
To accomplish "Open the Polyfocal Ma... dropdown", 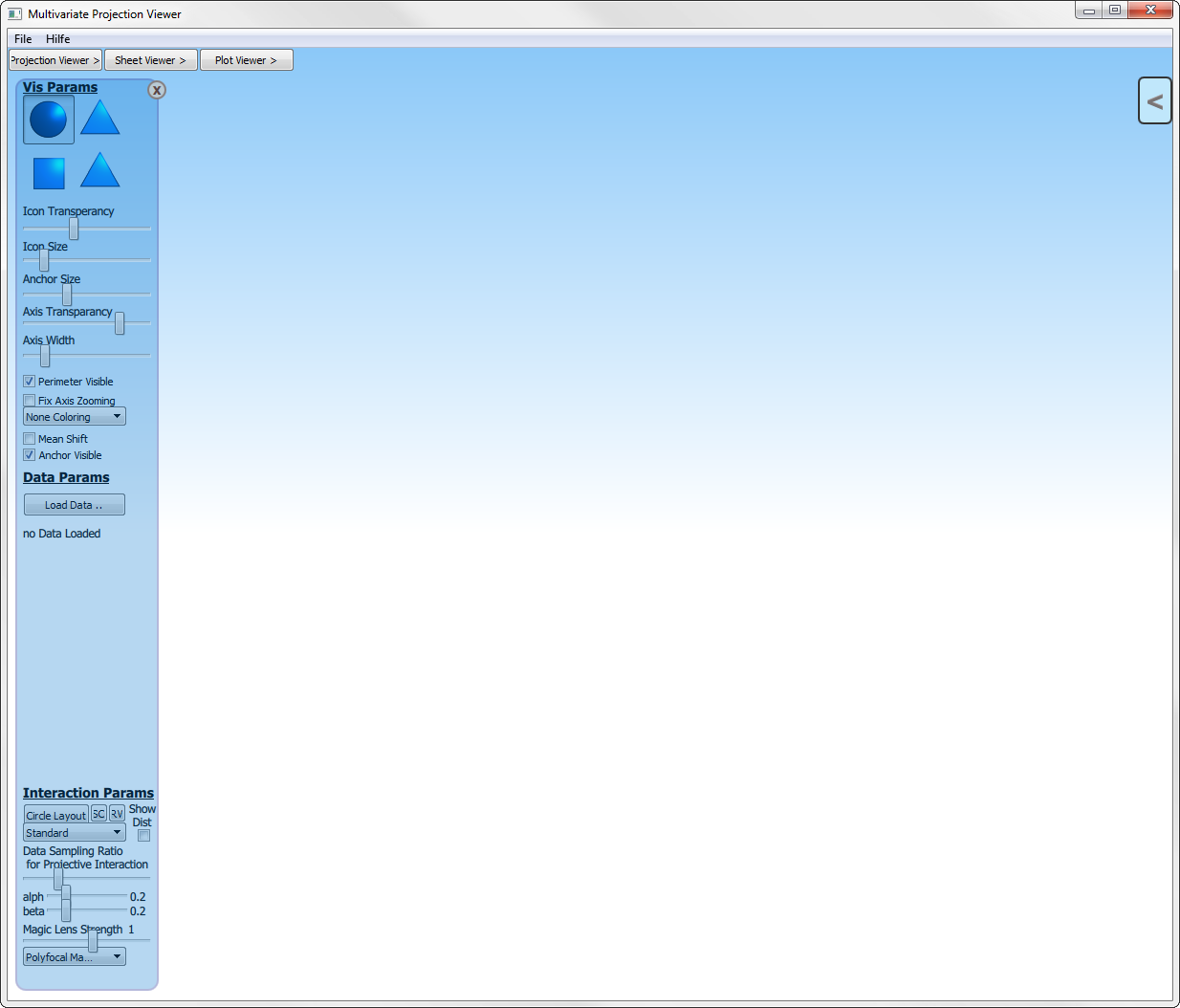I will (75, 956).
